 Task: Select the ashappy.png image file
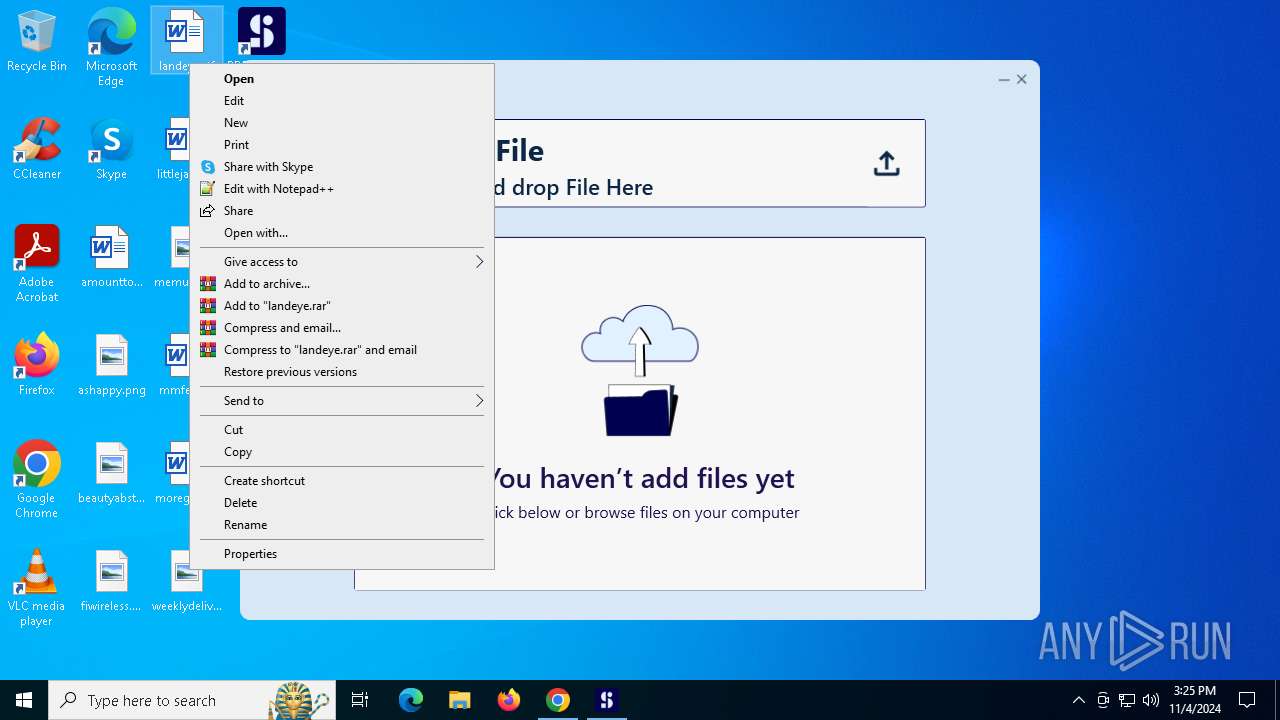pos(111,365)
